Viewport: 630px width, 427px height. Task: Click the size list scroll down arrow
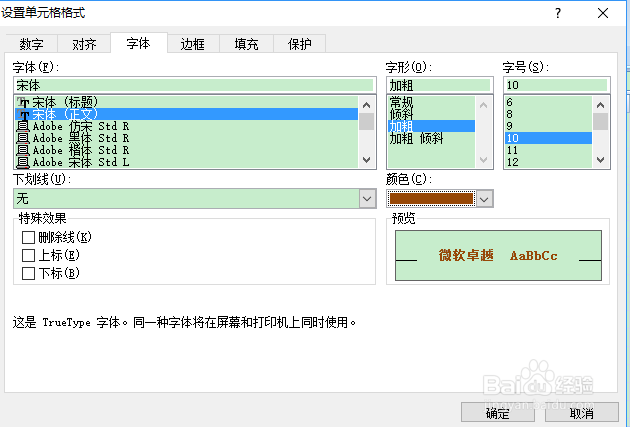[x=601, y=160]
